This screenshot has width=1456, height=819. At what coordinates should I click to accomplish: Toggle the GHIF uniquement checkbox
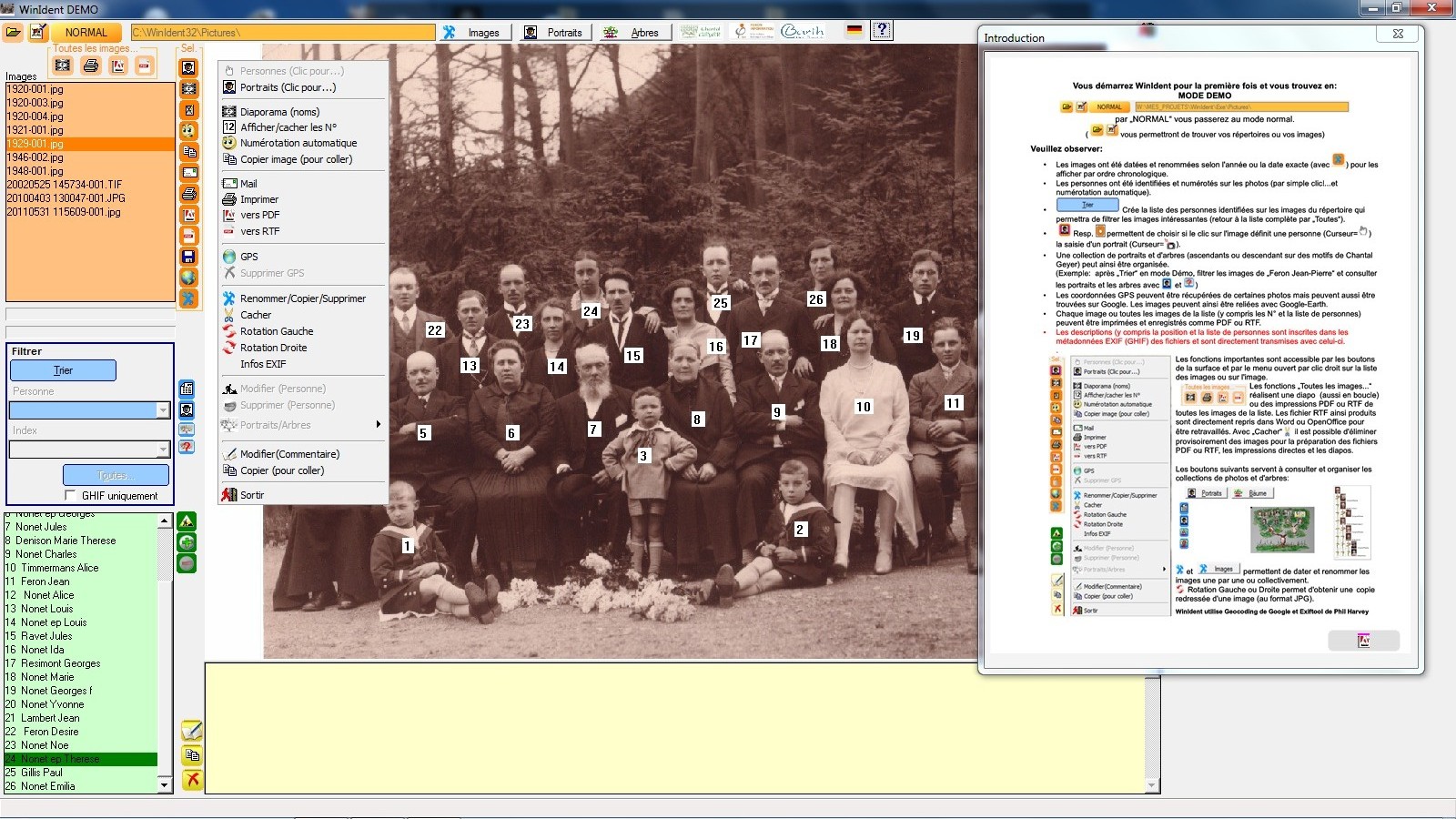pos(70,496)
